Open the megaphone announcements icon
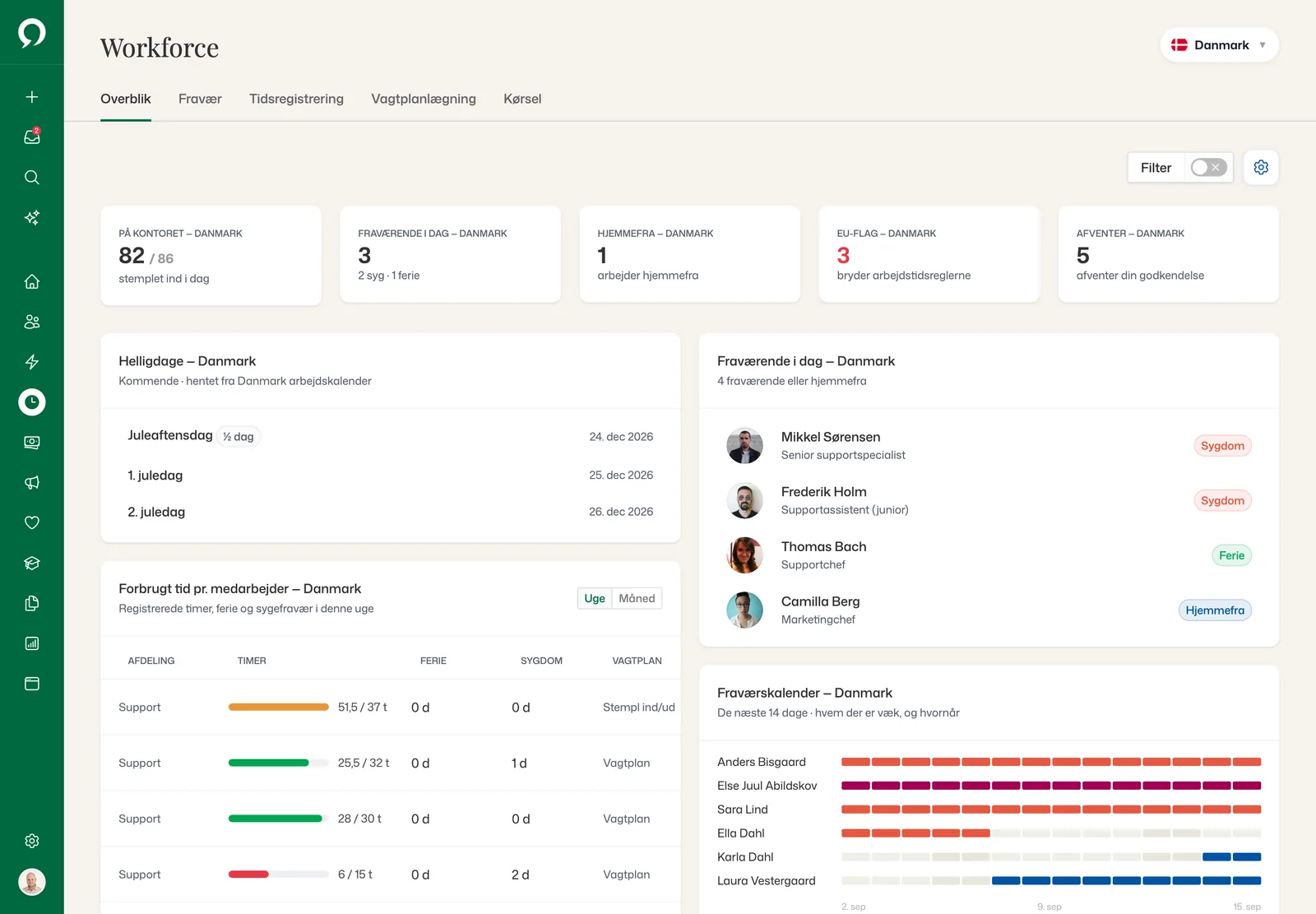 pos(32,483)
